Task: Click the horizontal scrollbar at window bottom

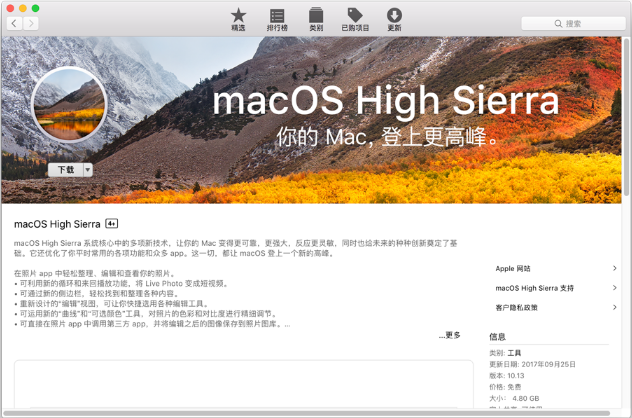Action: point(306,413)
